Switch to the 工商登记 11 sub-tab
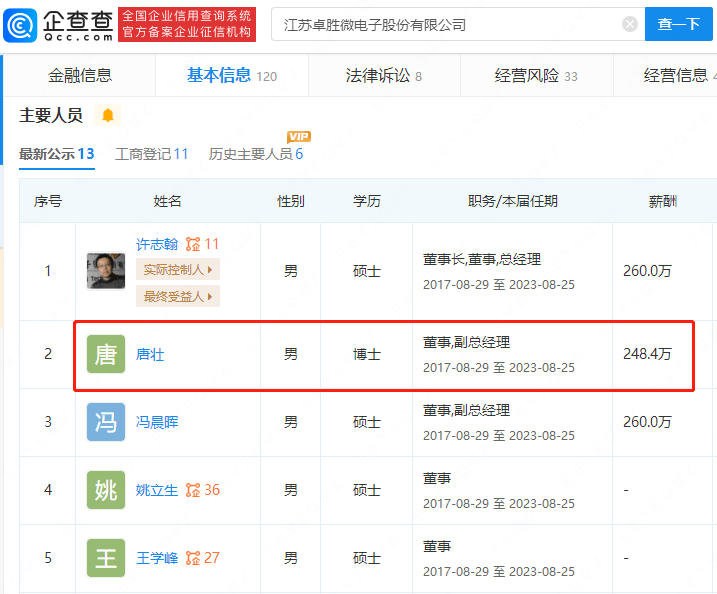This screenshot has height=594, width=717. tap(151, 154)
